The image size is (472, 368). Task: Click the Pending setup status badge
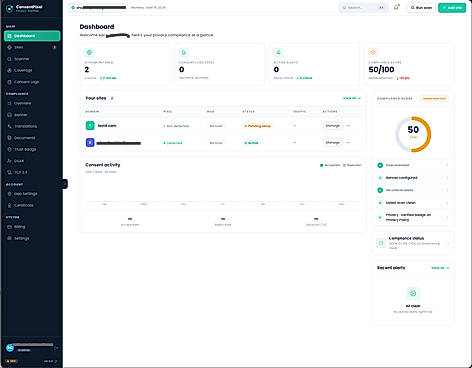coord(257,126)
